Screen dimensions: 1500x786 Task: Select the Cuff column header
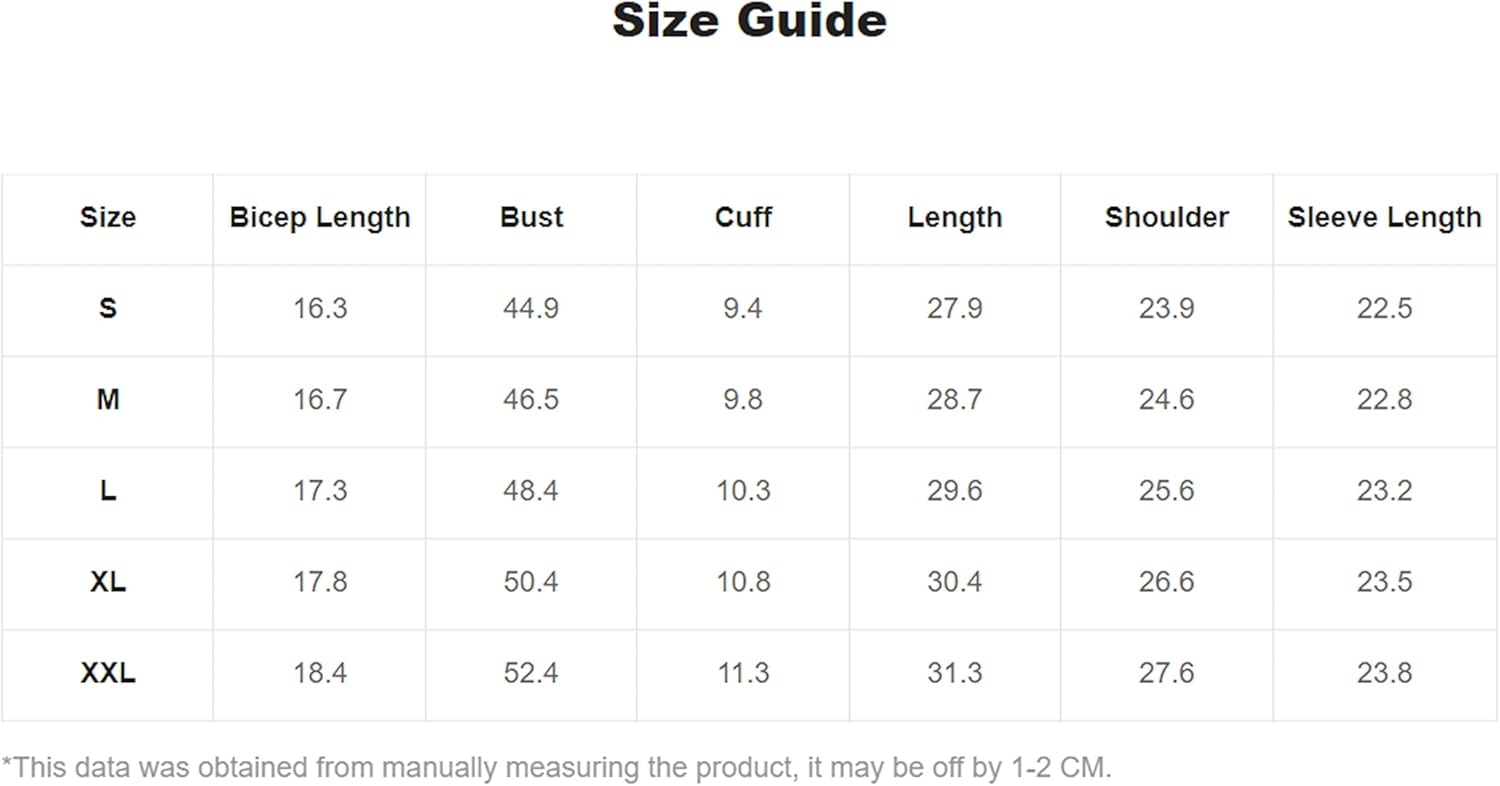click(743, 218)
